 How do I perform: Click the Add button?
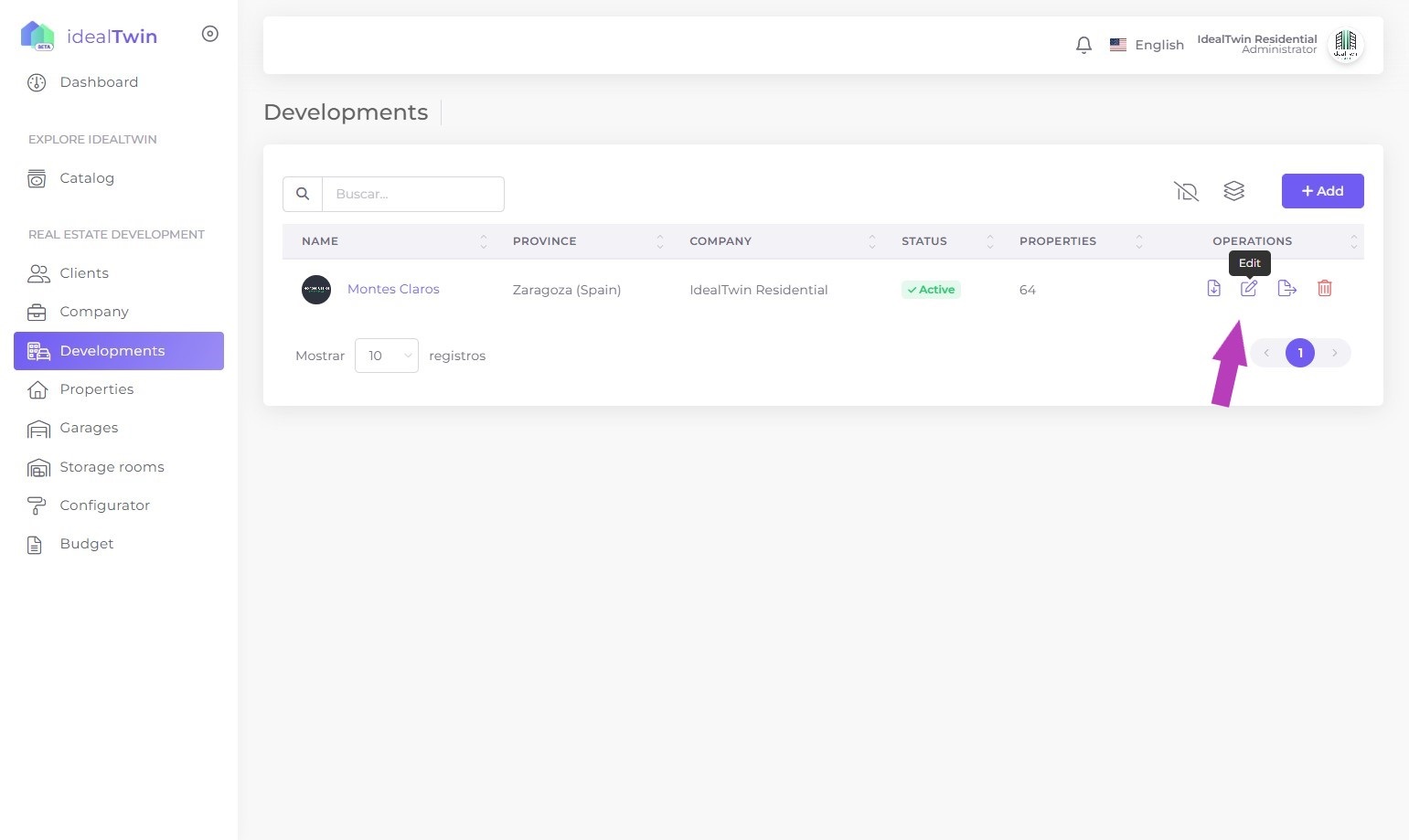coord(1322,191)
